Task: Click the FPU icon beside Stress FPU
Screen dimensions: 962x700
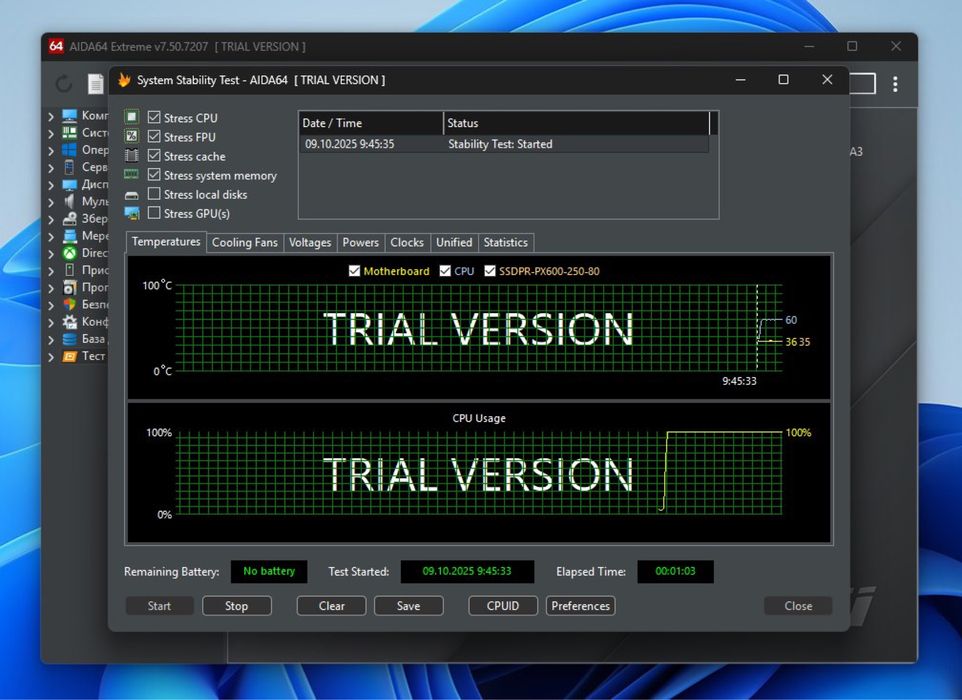Action: [x=131, y=136]
